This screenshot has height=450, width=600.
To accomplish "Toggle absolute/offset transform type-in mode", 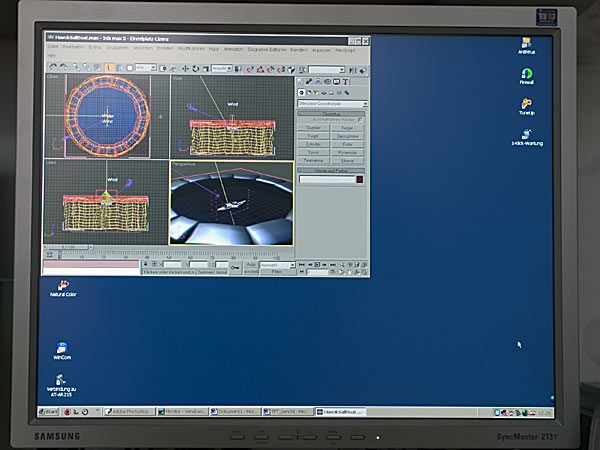I will click(x=155, y=264).
